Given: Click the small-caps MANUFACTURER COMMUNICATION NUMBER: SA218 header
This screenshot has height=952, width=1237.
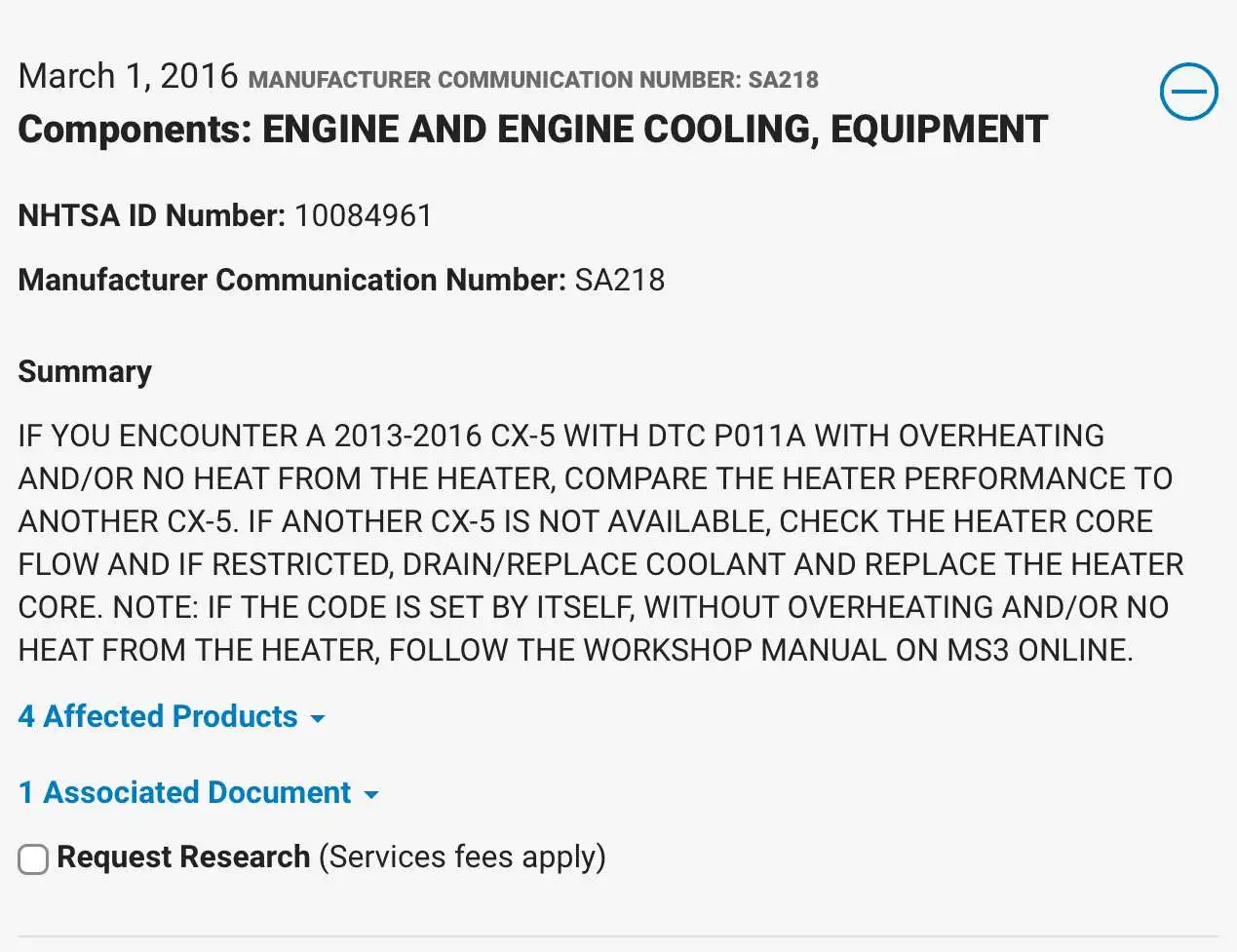Looking at the screenshot, I should [x=533, y=80].
